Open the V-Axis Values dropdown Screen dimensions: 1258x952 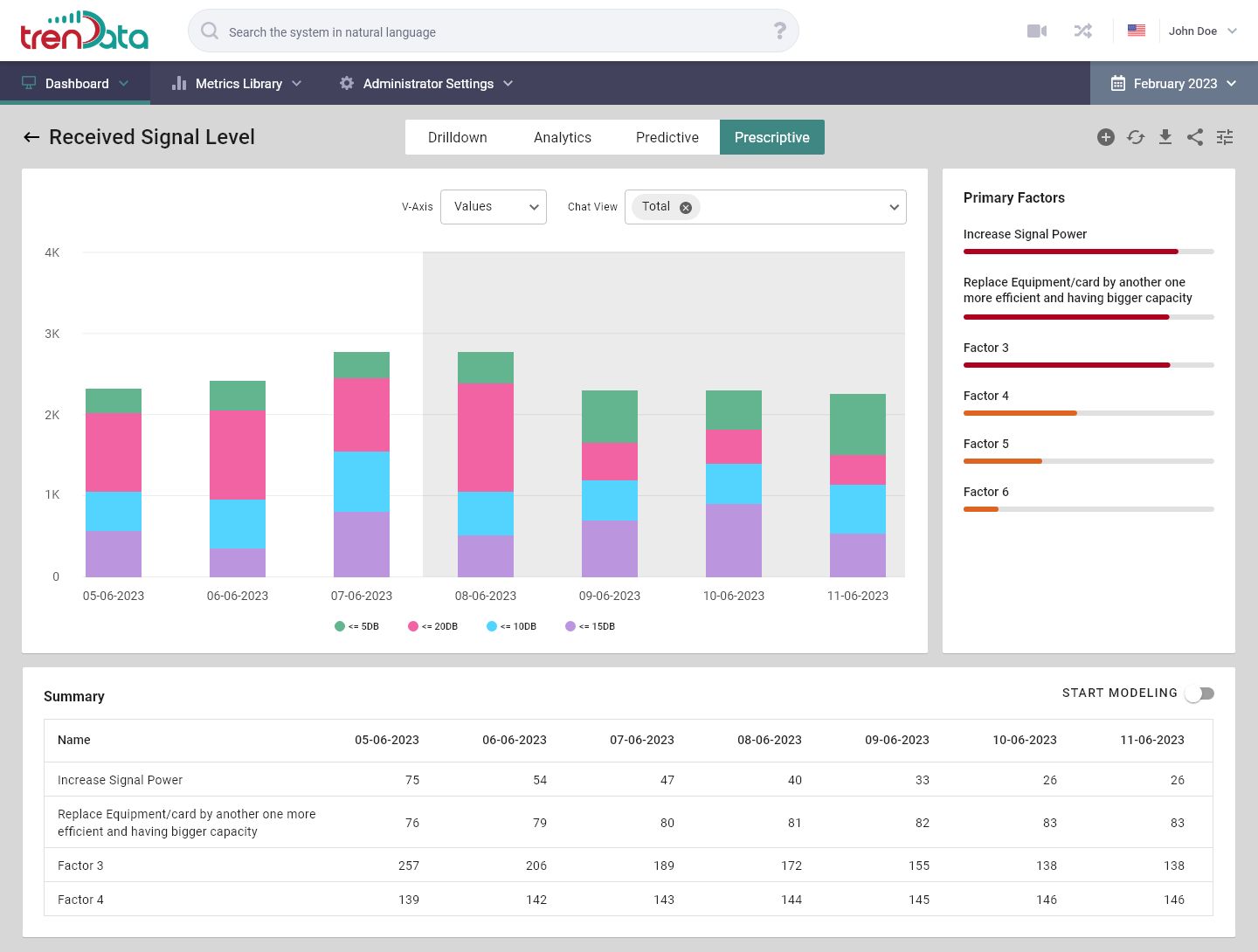(x=494, y=207)
